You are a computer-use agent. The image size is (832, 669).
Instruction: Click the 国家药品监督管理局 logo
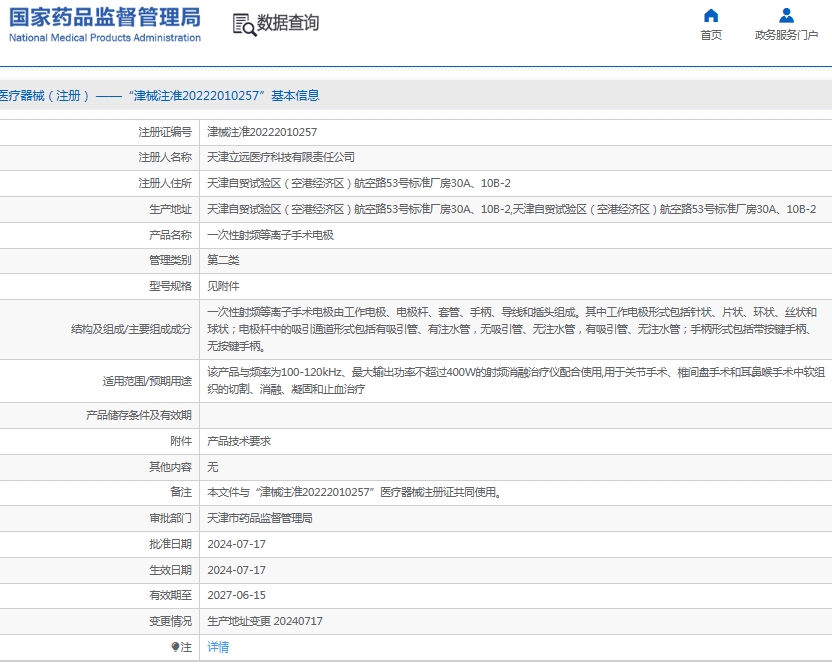[105, 18]
